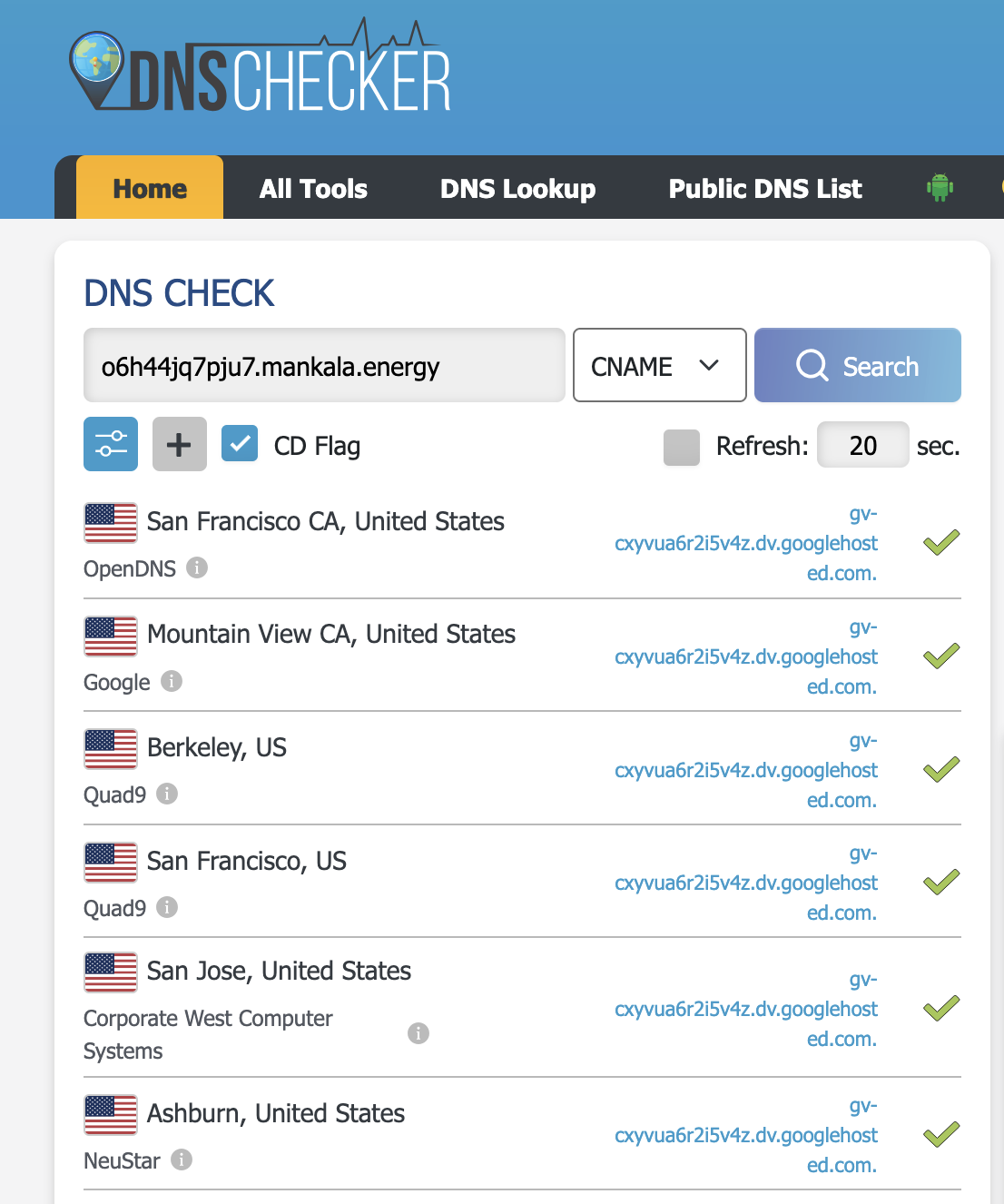Open the All Tools menu
1004x1204 pixels.
click(313, 188)
